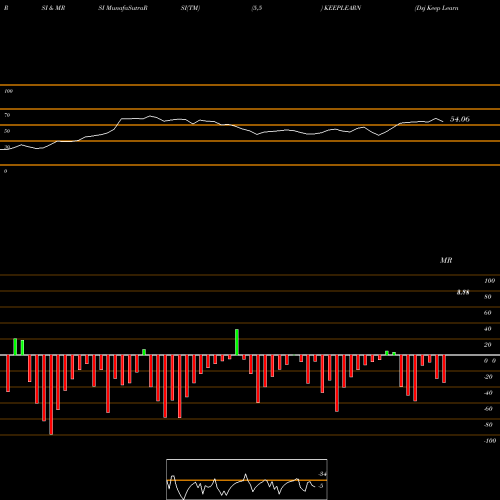
Task: Click the MR indicator title label
Action: click(x=446, y=260)
